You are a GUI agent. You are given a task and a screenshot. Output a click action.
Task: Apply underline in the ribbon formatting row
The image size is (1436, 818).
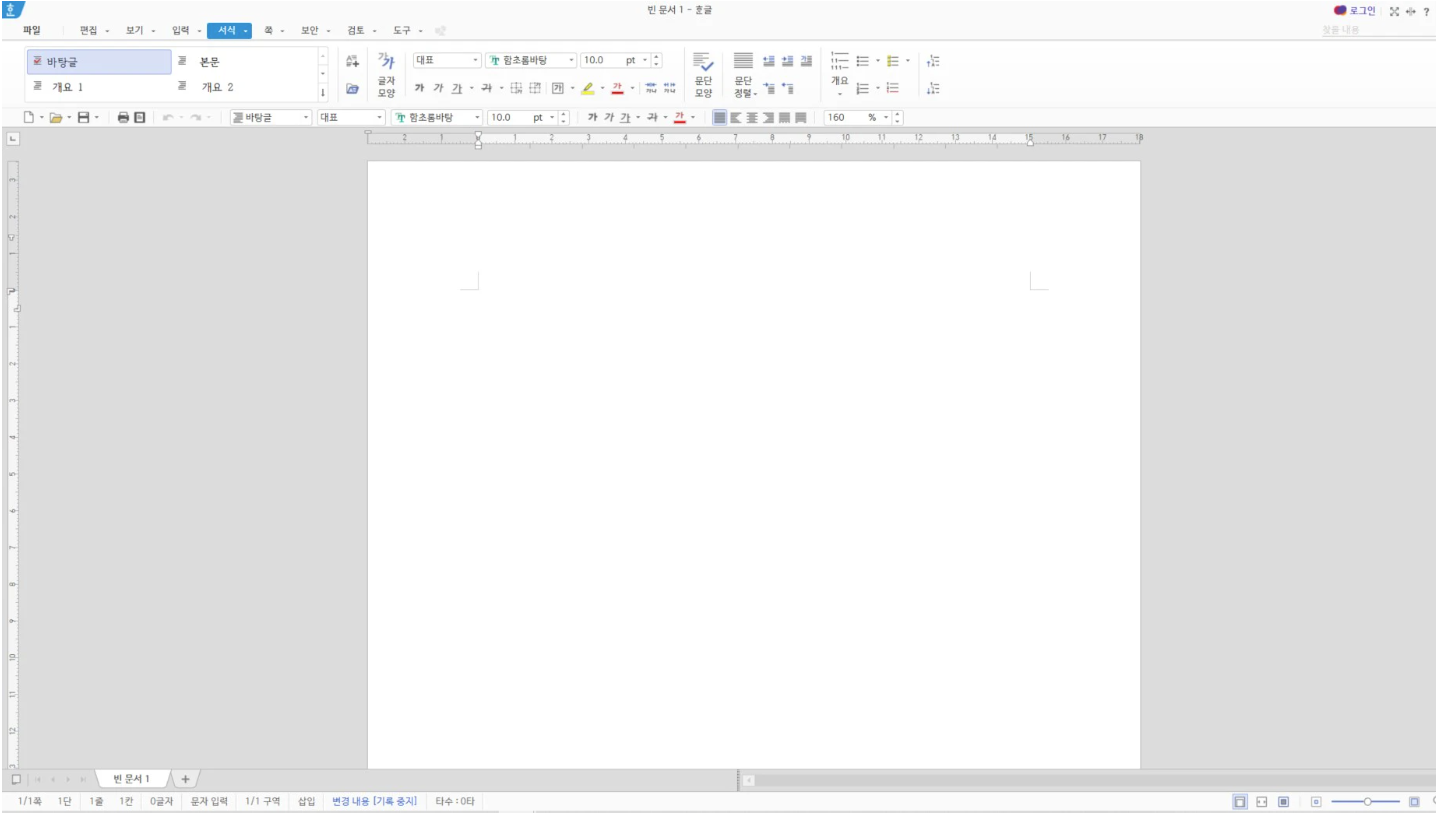[x=456, y=88]
